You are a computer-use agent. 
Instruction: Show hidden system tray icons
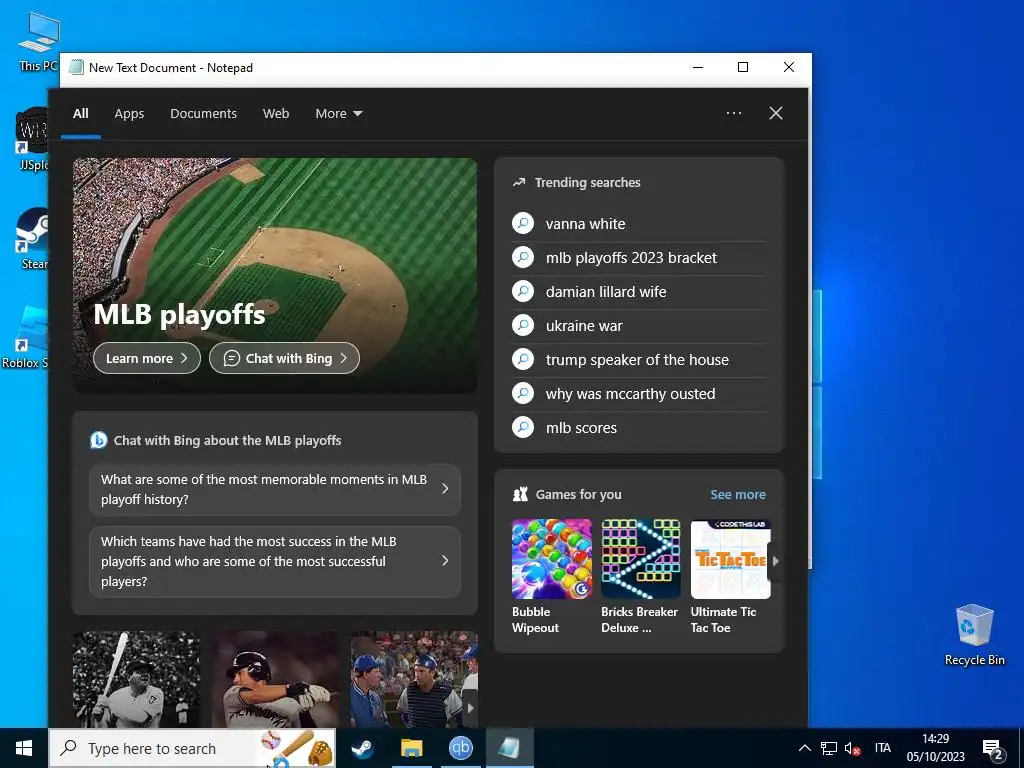coord(805,748)
